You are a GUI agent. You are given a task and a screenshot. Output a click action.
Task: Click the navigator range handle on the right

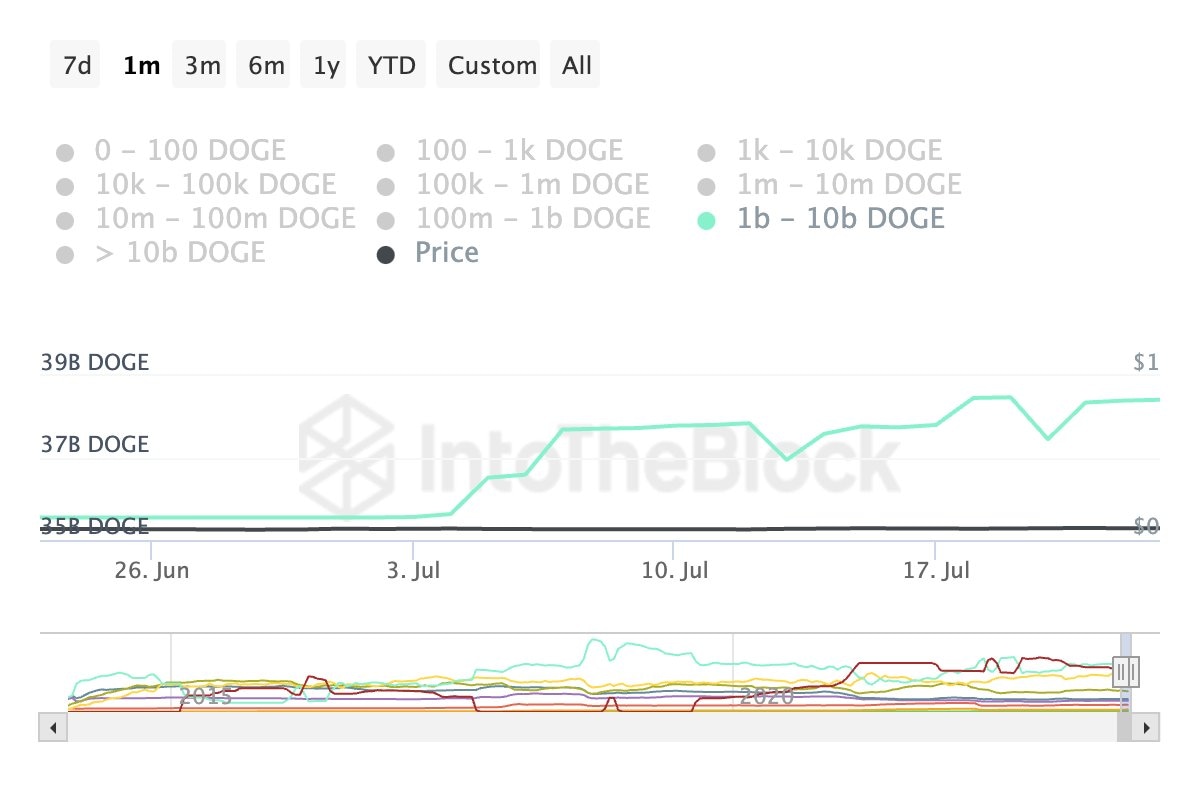pyautogui.click(x=1127, y=670)
